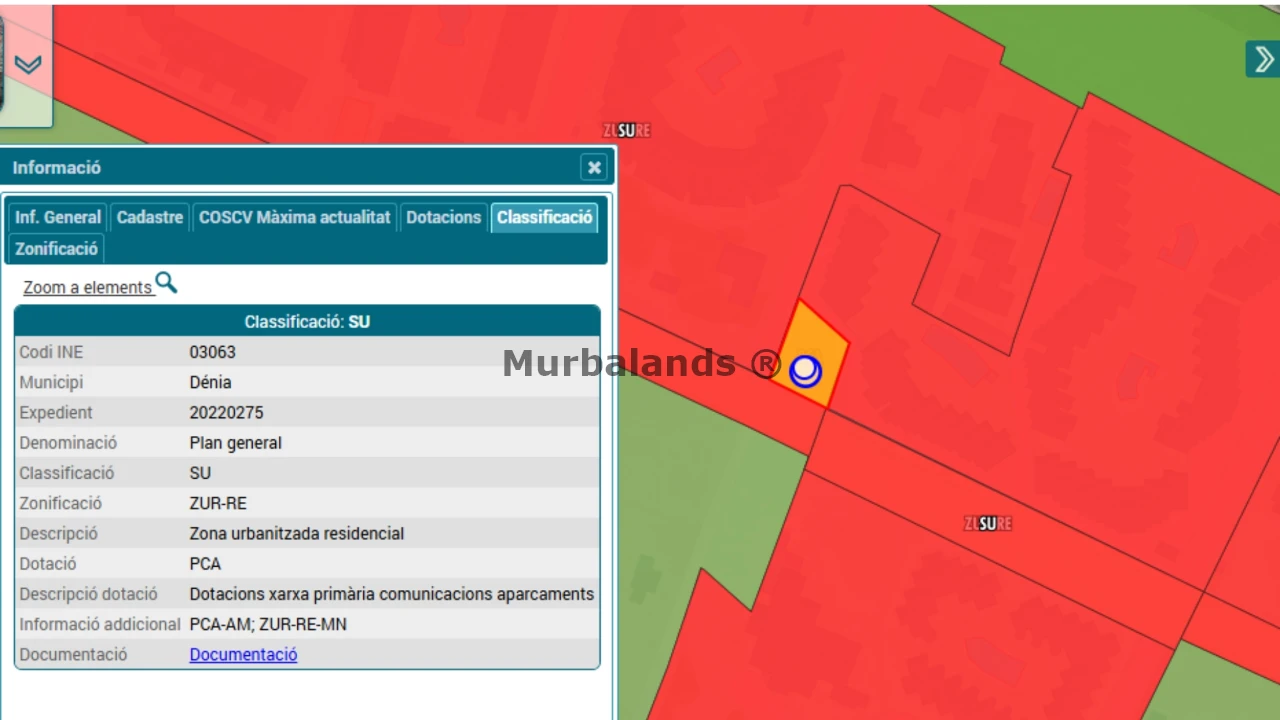
Task: Click the lower ZUSURE map label
Action: (988, 523)
